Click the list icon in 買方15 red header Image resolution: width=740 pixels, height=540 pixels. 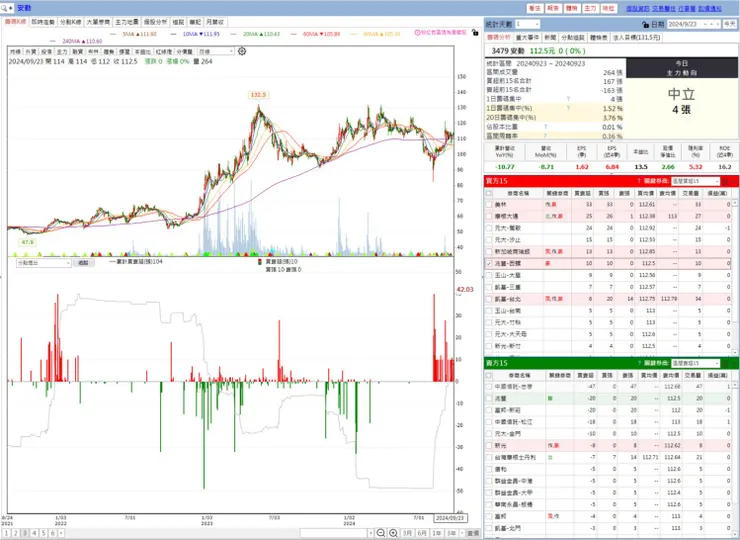[x=726, y=181]
